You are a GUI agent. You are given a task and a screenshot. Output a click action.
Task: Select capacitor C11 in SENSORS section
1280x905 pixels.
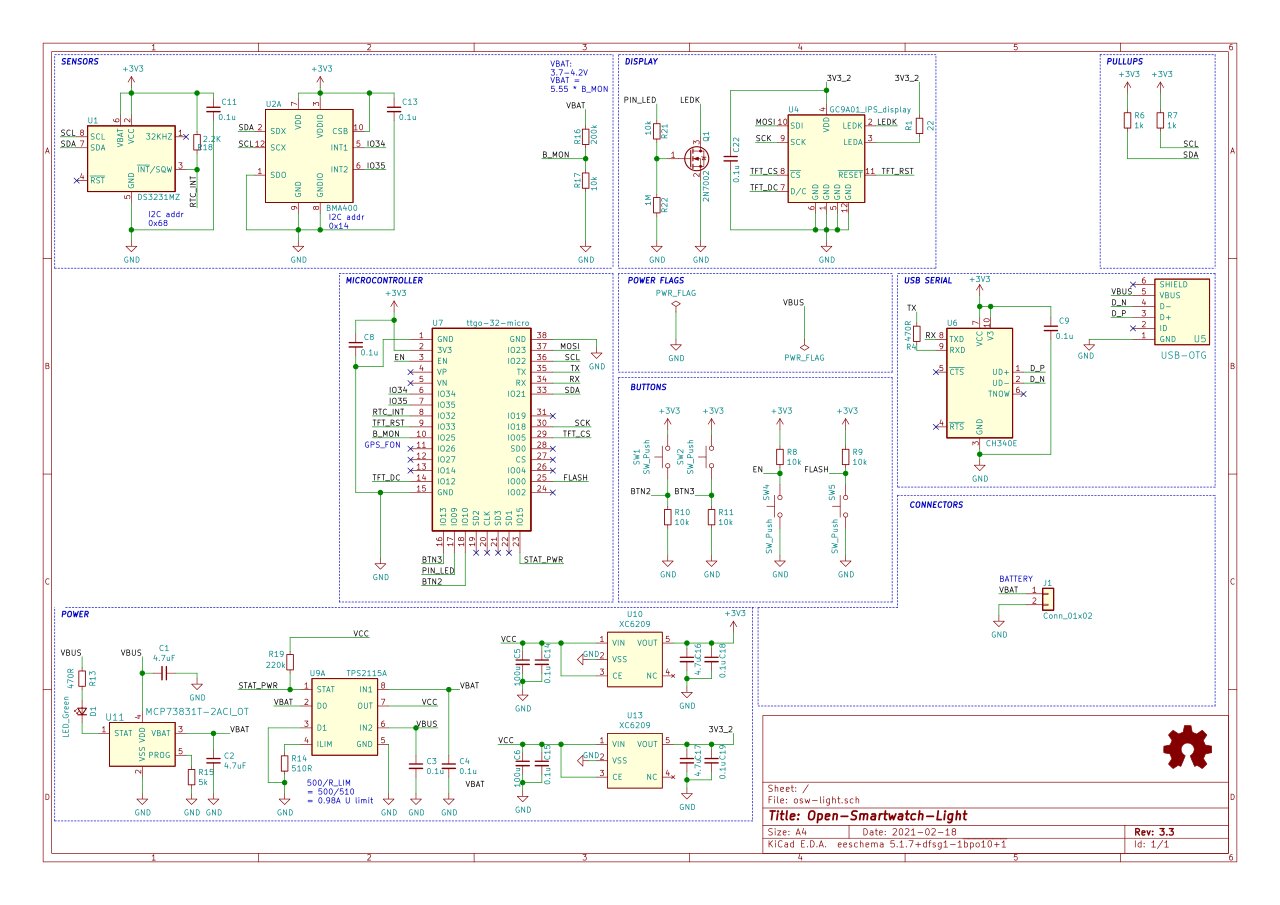[x=212, y=109]
